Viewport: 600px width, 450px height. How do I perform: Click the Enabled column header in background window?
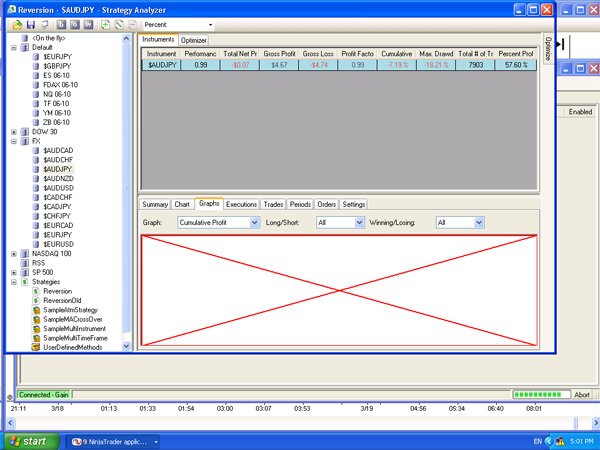point(580,112)
